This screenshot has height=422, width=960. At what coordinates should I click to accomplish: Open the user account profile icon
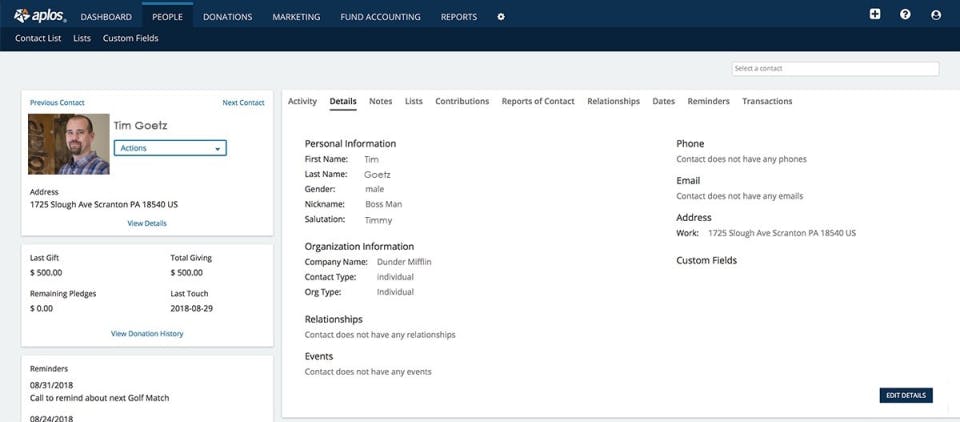936,15
